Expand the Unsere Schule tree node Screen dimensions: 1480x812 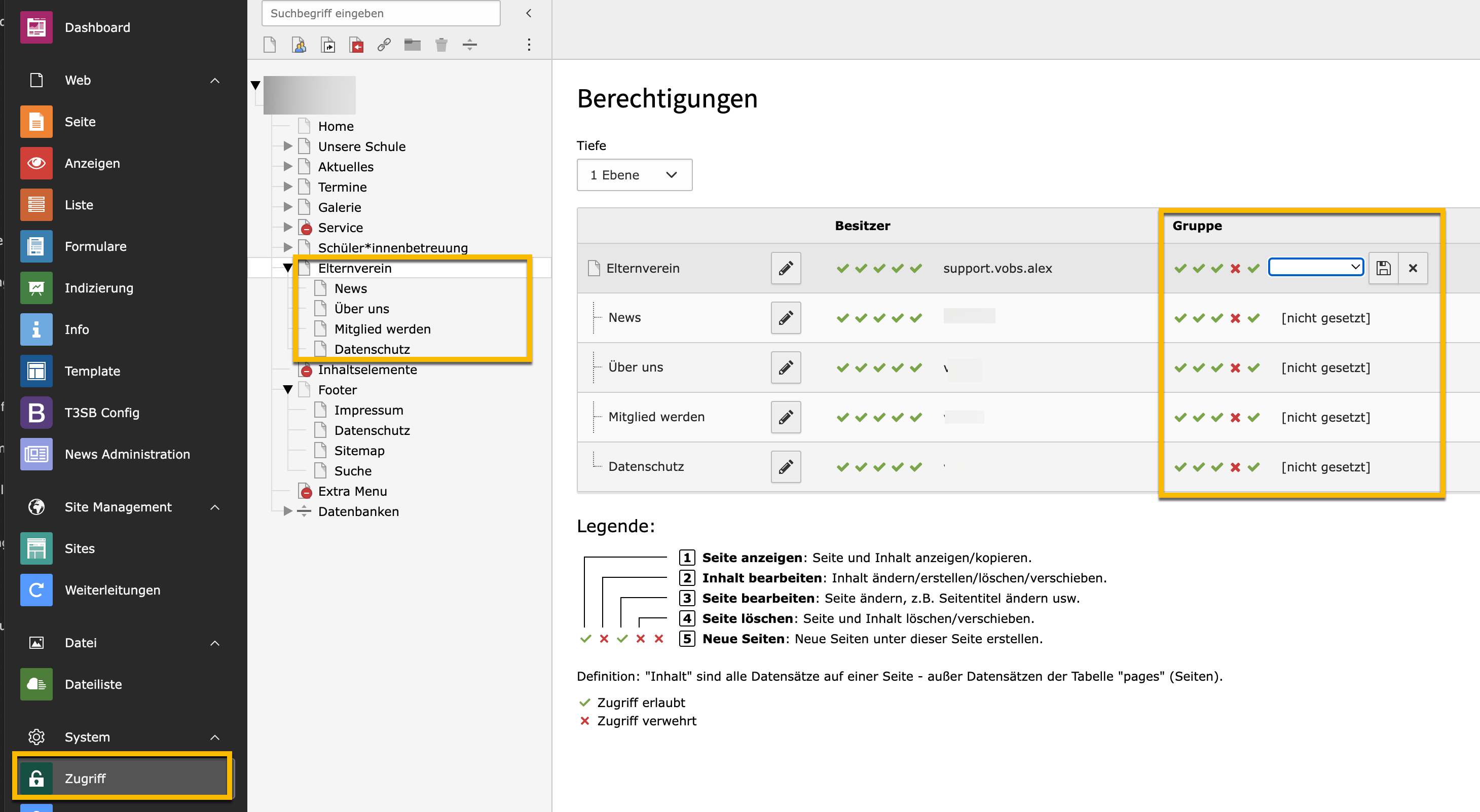287,146
